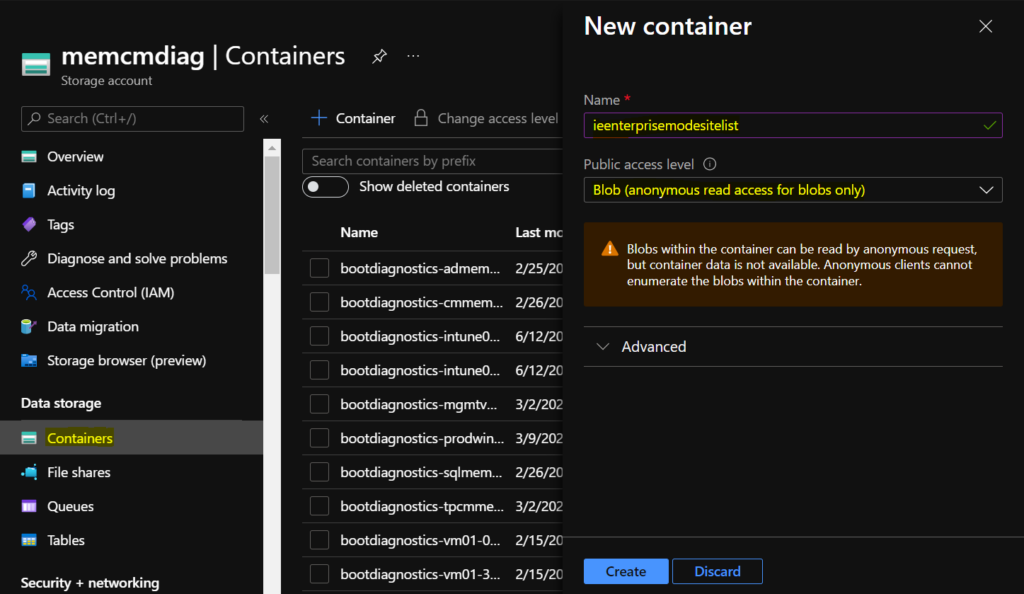This screenshot has width=1024, height=594.
Task: Open Tags in the sidebar menu
Action: click(x=61, y=225)
